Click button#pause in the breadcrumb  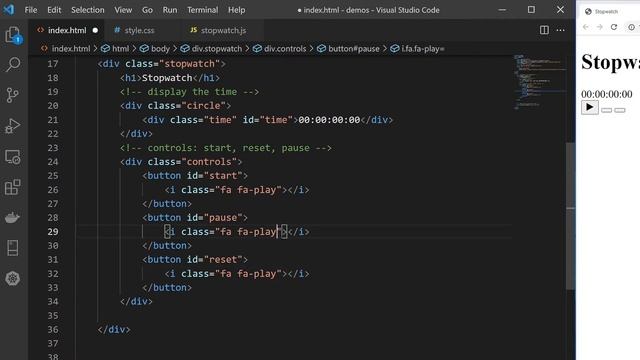(353, 49)
